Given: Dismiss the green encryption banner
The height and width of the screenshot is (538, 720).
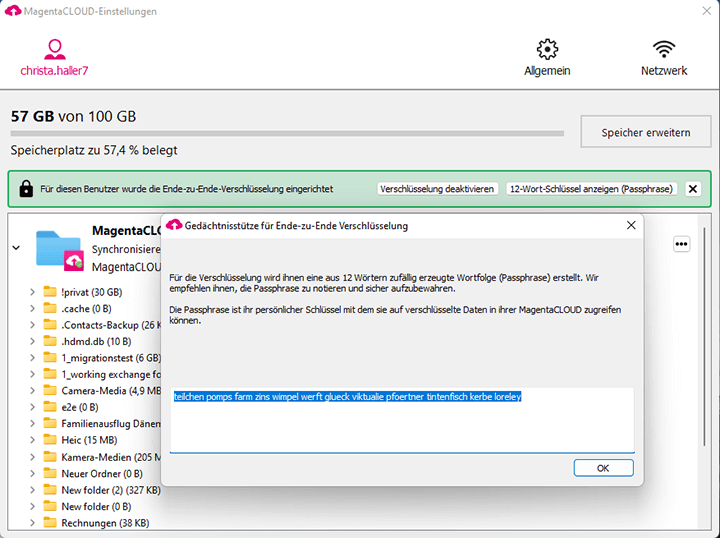Looking at the screenshot, I should [693, 189].
